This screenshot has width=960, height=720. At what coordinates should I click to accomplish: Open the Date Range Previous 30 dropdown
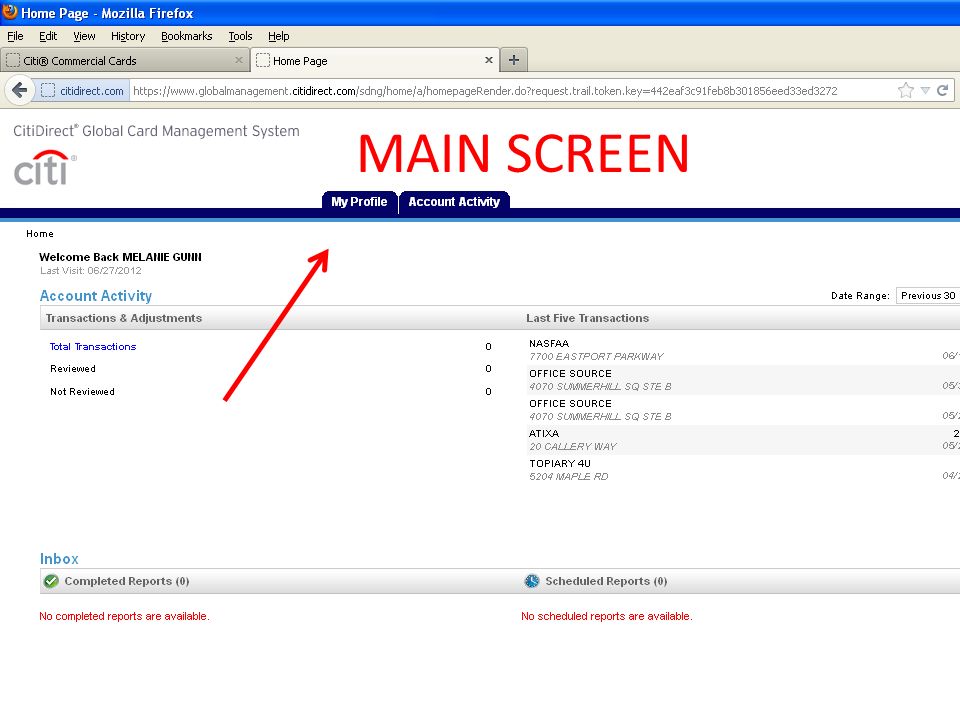(x=928, y=296)
